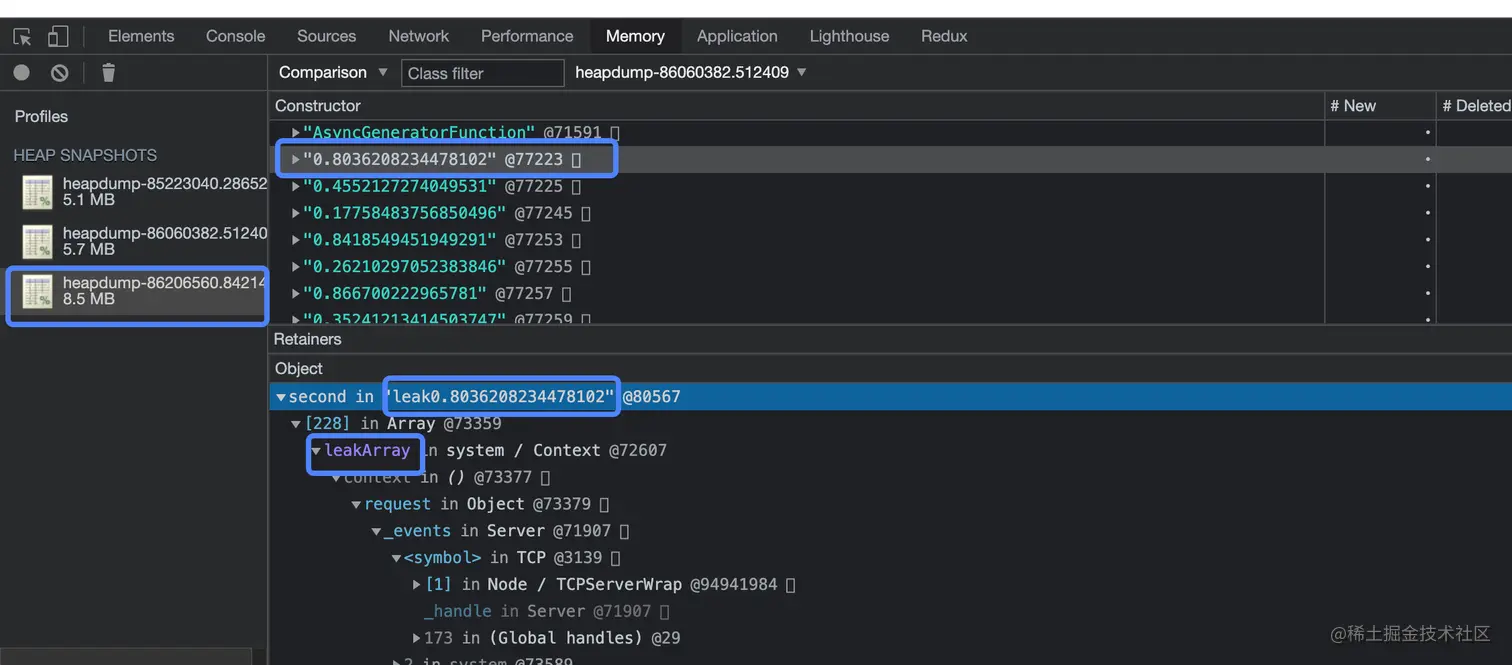Click the trash collect garbage icon
Viewport: 1512px width, 665px height.
tap(109, 73)
